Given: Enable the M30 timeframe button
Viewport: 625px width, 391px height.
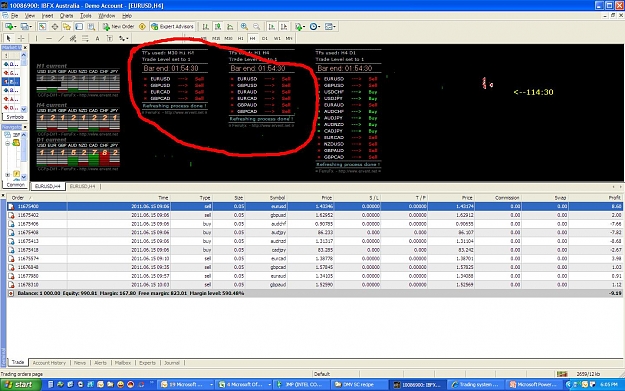Looking at the screenshot, I should (228, 38).
